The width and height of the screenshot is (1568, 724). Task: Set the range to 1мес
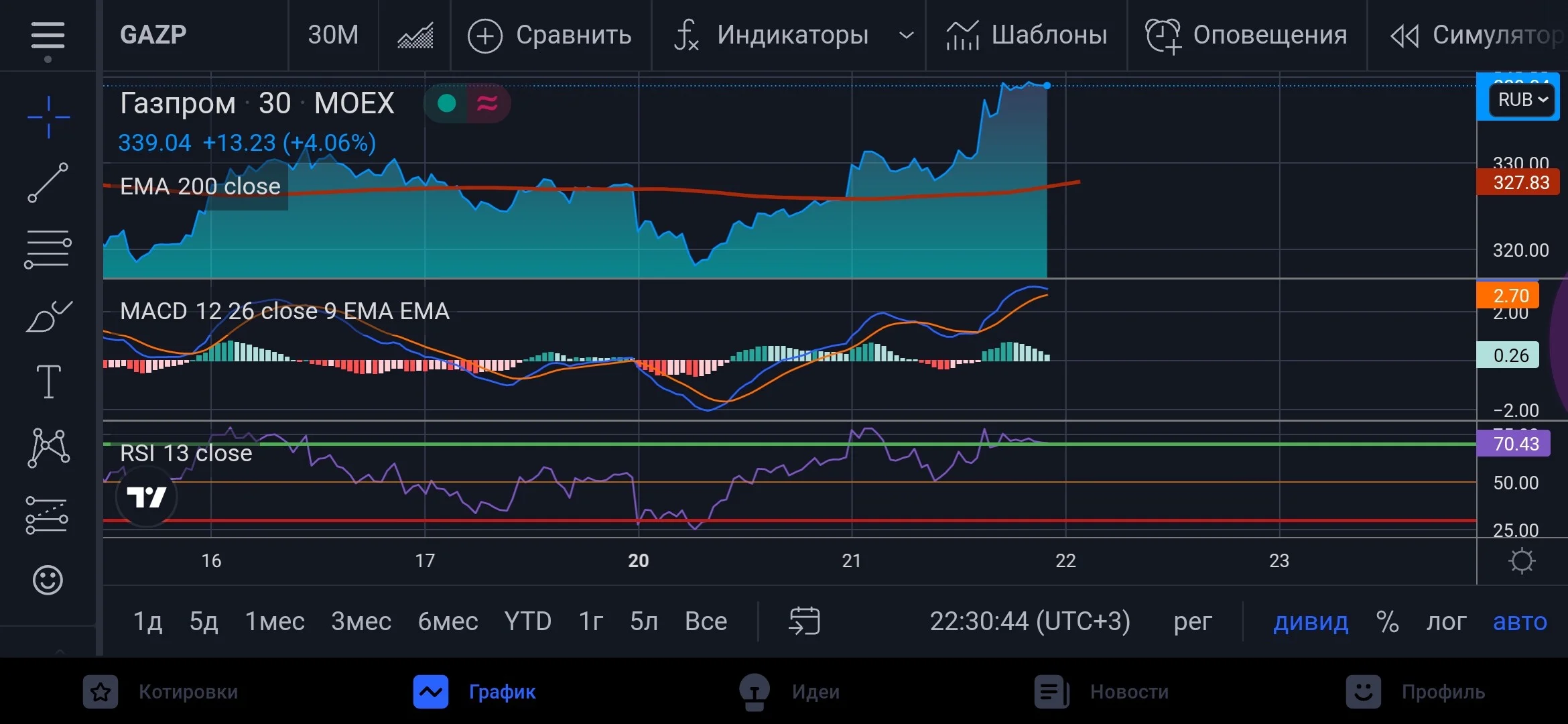coord(275,621)
